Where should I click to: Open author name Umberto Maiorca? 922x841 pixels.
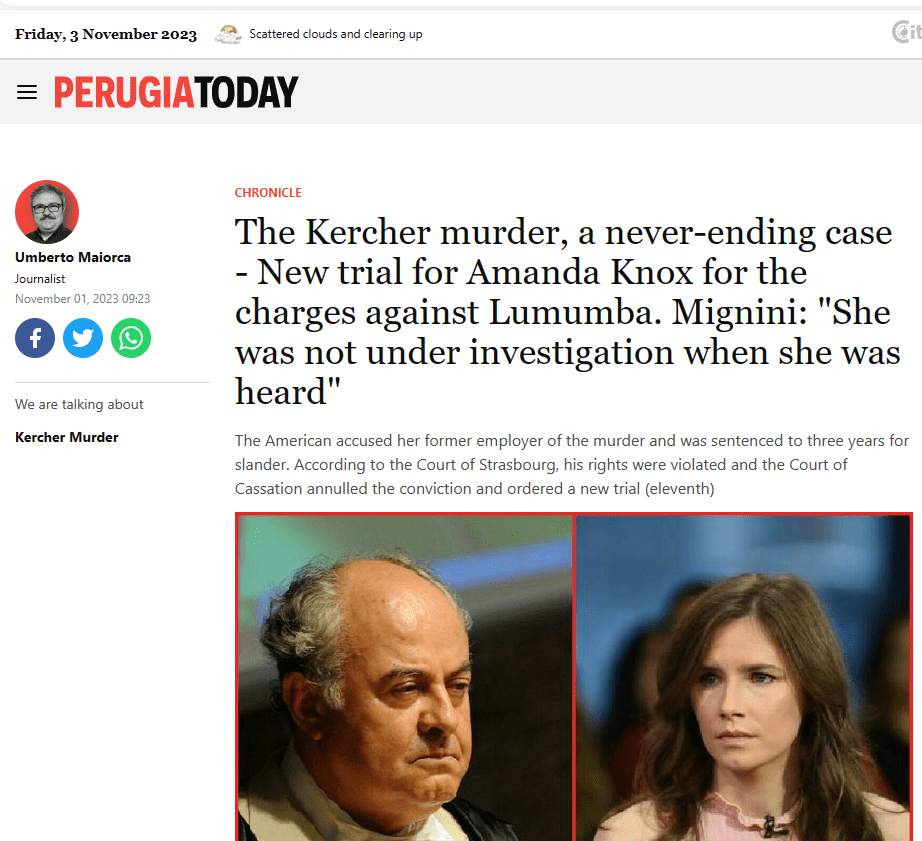pyautogui.click(x=73, y=258)
